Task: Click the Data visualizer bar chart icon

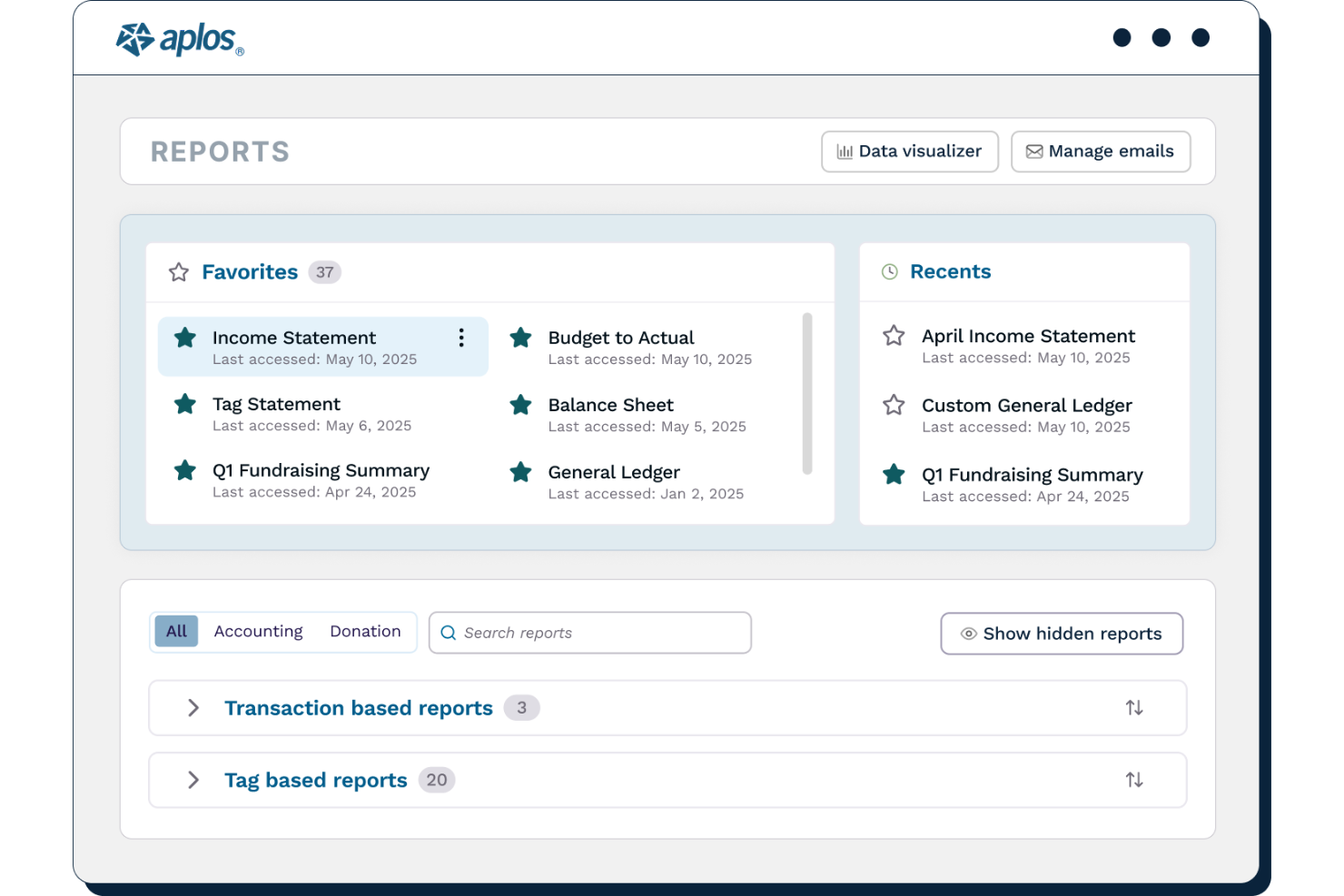Action: click(x=845, y=151)
